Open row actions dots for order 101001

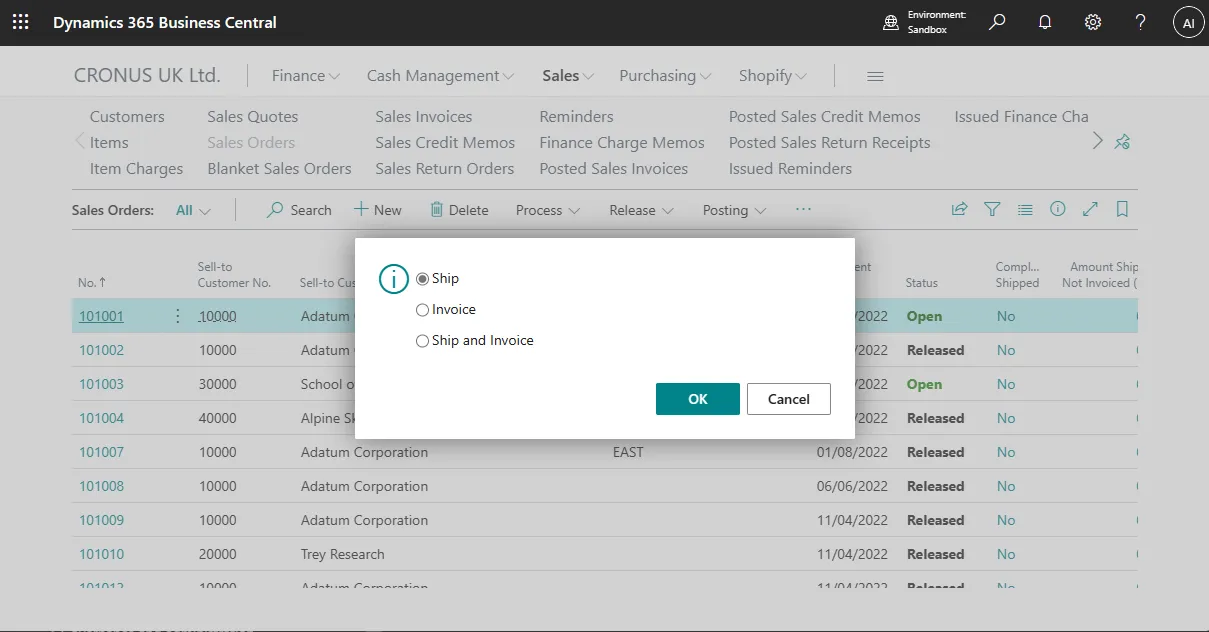(x=178, y=316)
